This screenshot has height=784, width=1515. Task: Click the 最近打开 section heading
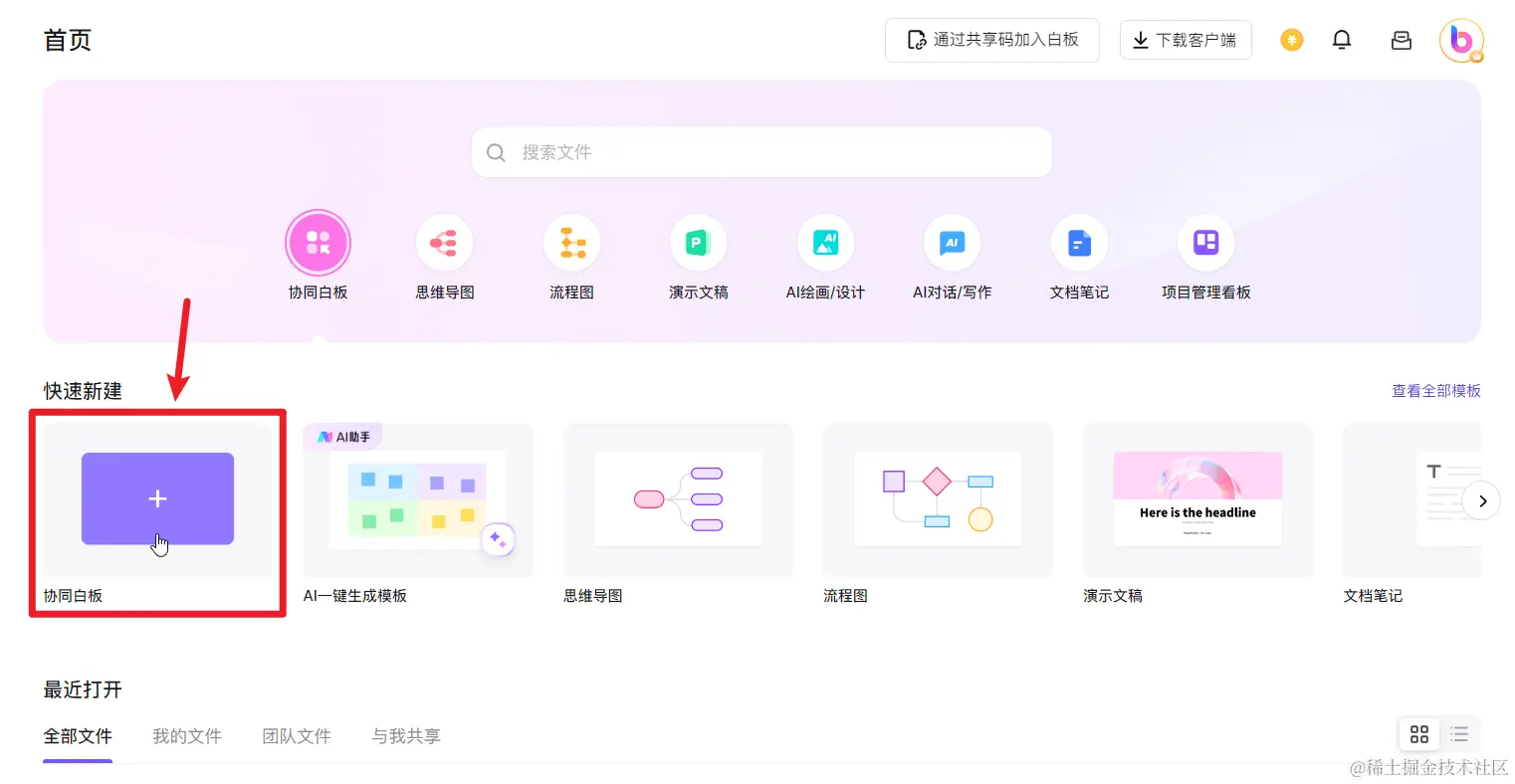coord(83,689)
